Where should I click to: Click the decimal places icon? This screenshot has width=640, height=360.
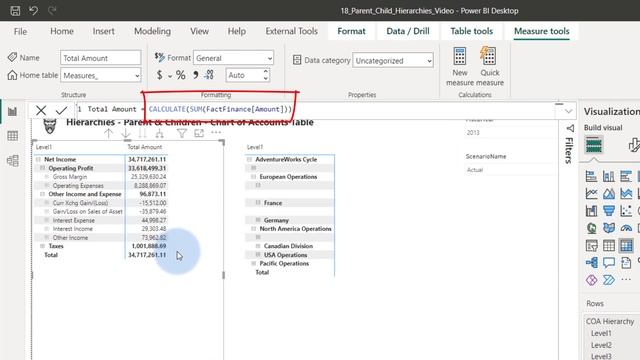tap(209, 75)
